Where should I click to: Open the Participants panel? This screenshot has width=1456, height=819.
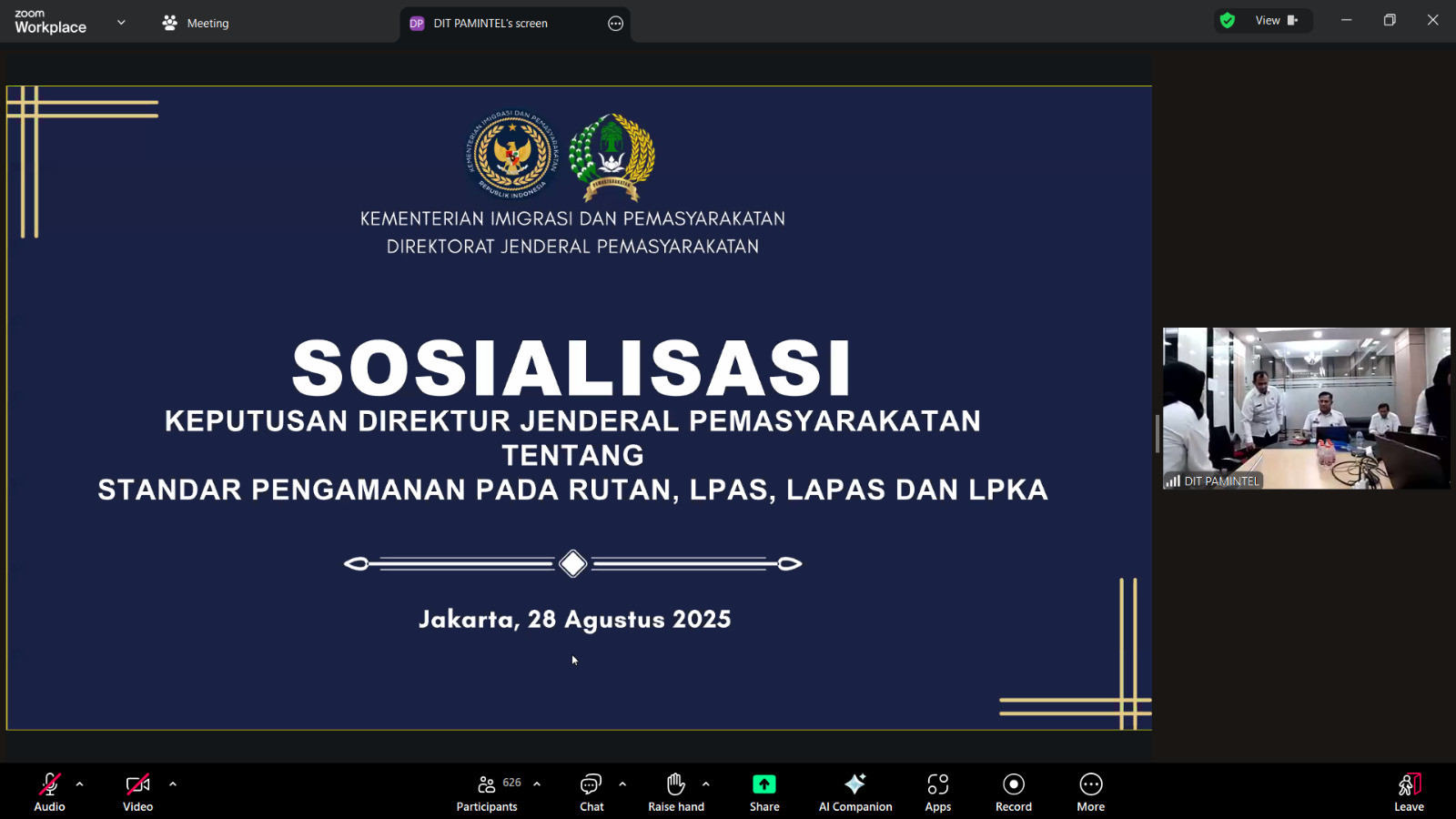[x=487, y=792]
